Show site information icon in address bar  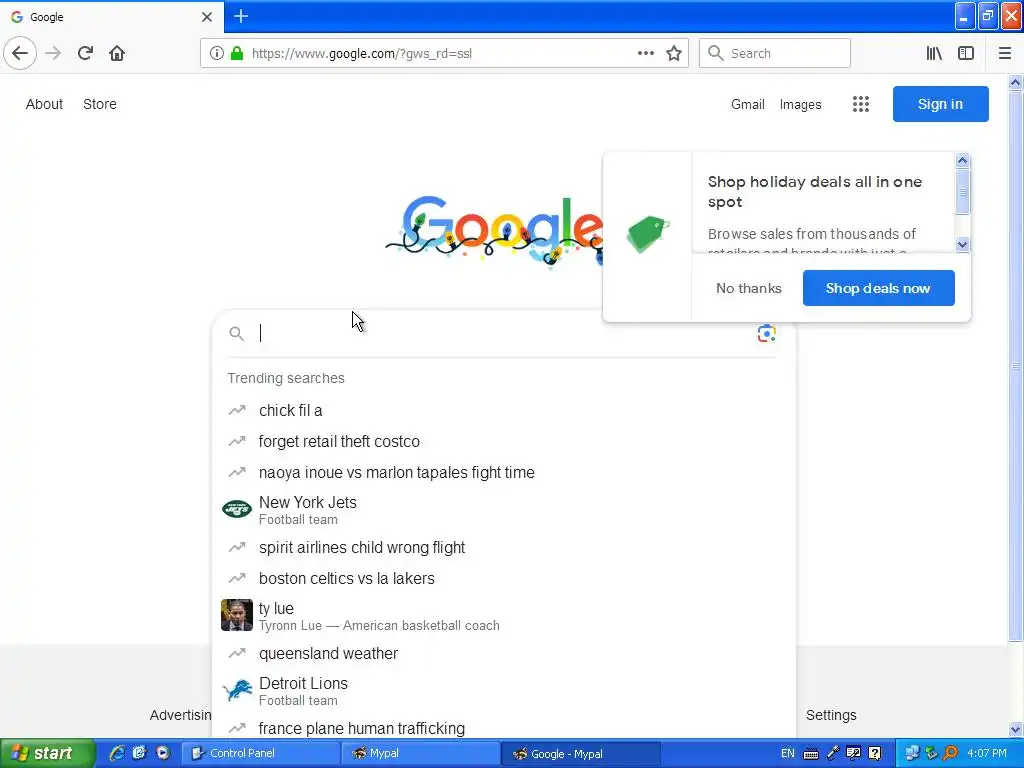tap(217, 54)
